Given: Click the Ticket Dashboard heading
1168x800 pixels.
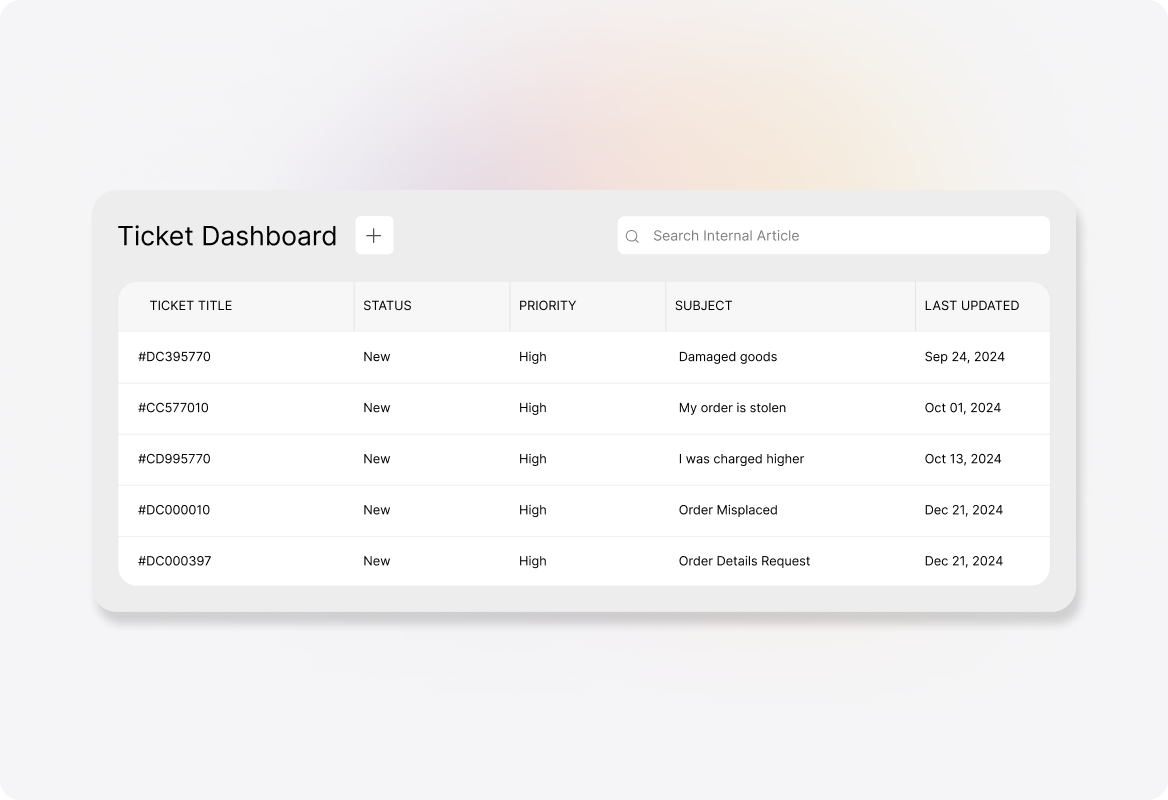Looking at the screenshot, I should point(228,236).
